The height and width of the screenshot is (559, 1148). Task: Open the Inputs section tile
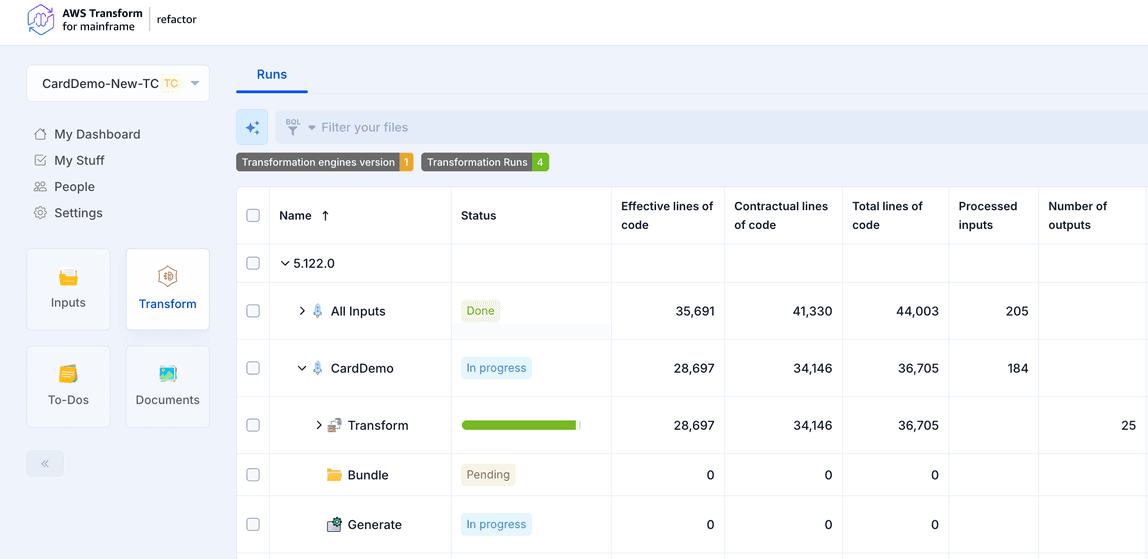[x=68, y=289]
